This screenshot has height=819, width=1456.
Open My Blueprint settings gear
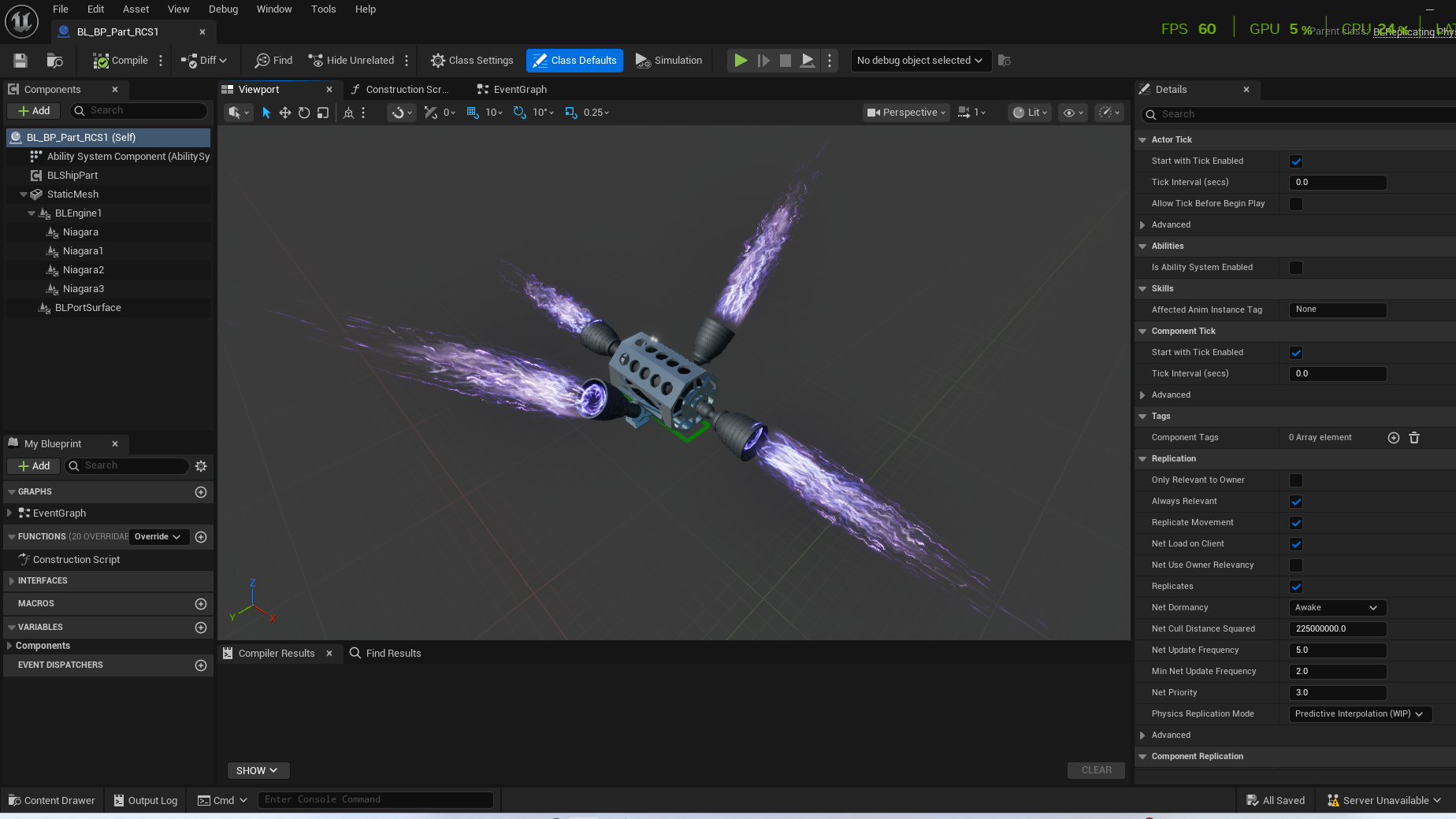tap(201, 466)
